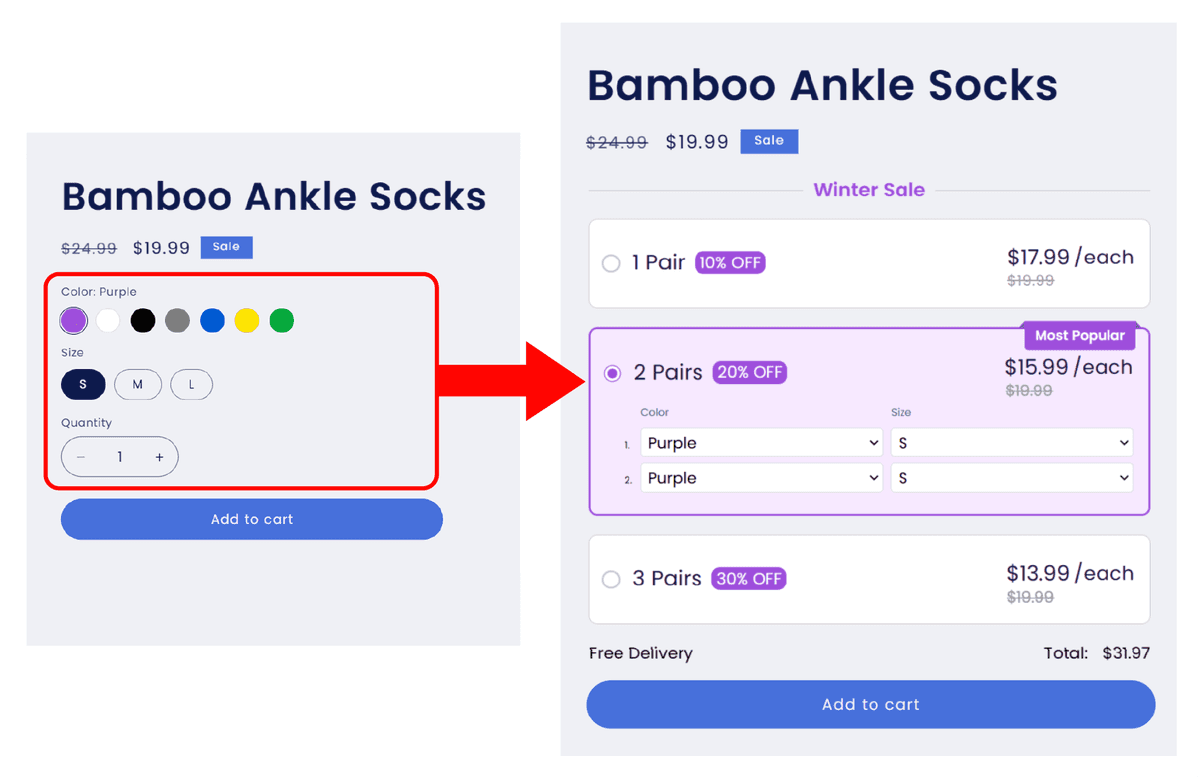Image resolution: width=1200 pixels, height=779 pixels.
Task: Select the 1 Pair radio option
Action: pyautogui.click(x=611, y=264)
